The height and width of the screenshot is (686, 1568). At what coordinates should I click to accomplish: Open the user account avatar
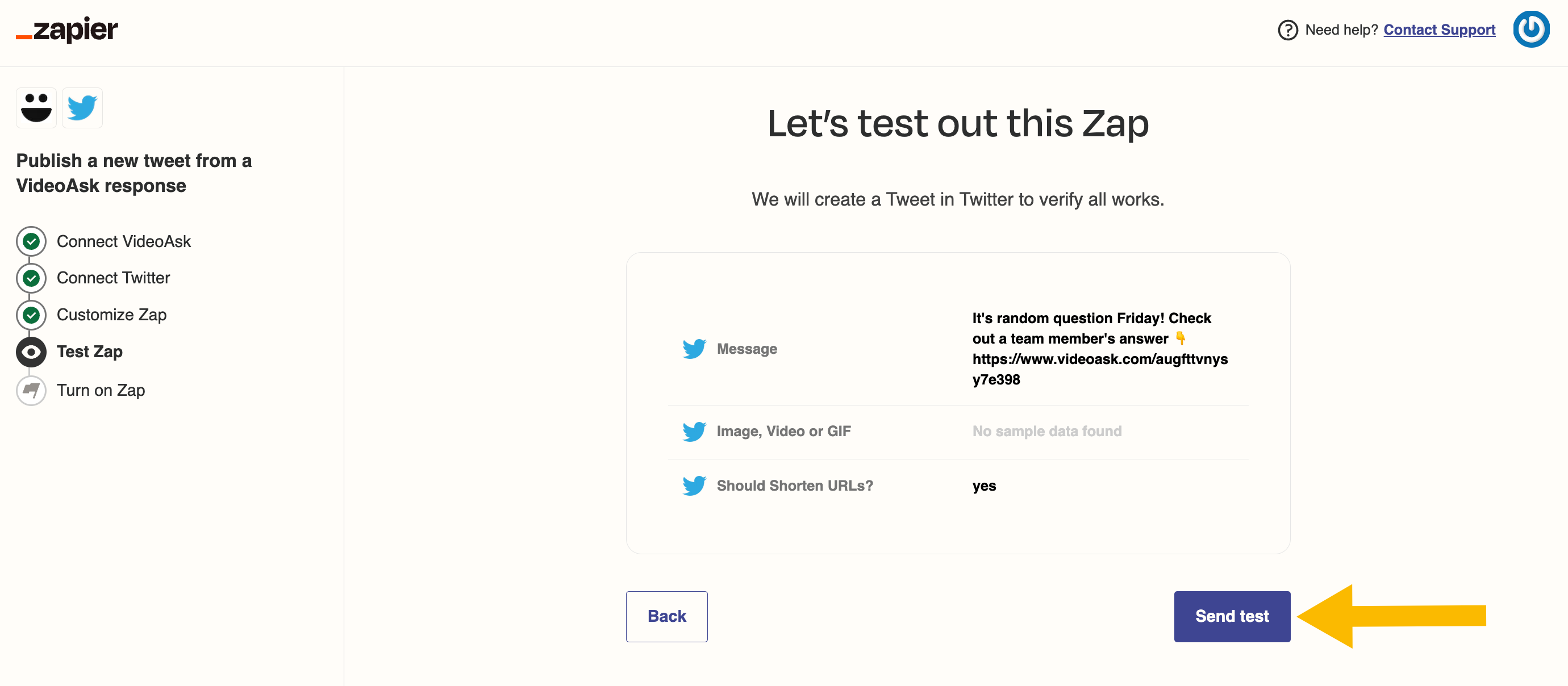pos(1531,29)
